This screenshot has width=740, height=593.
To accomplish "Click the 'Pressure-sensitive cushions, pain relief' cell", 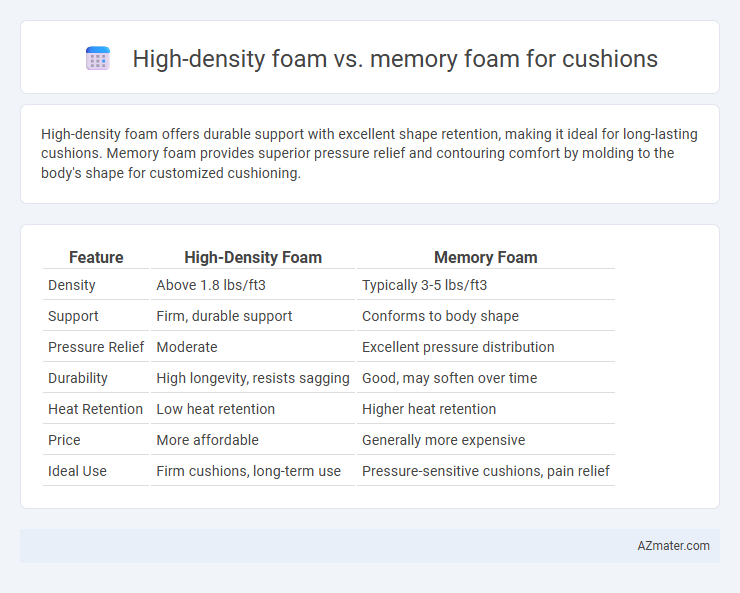I will click(486, 471).
